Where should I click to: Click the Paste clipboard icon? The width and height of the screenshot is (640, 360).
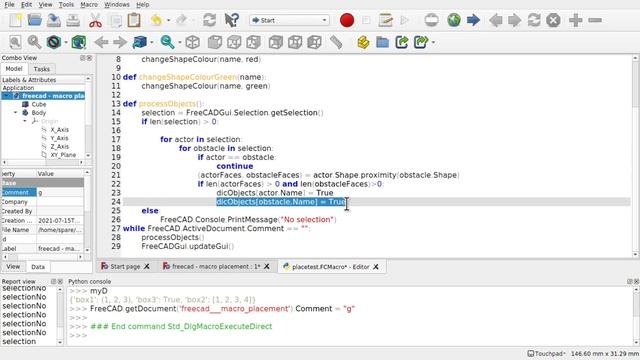pyautogui.click(x=133, y=20)
